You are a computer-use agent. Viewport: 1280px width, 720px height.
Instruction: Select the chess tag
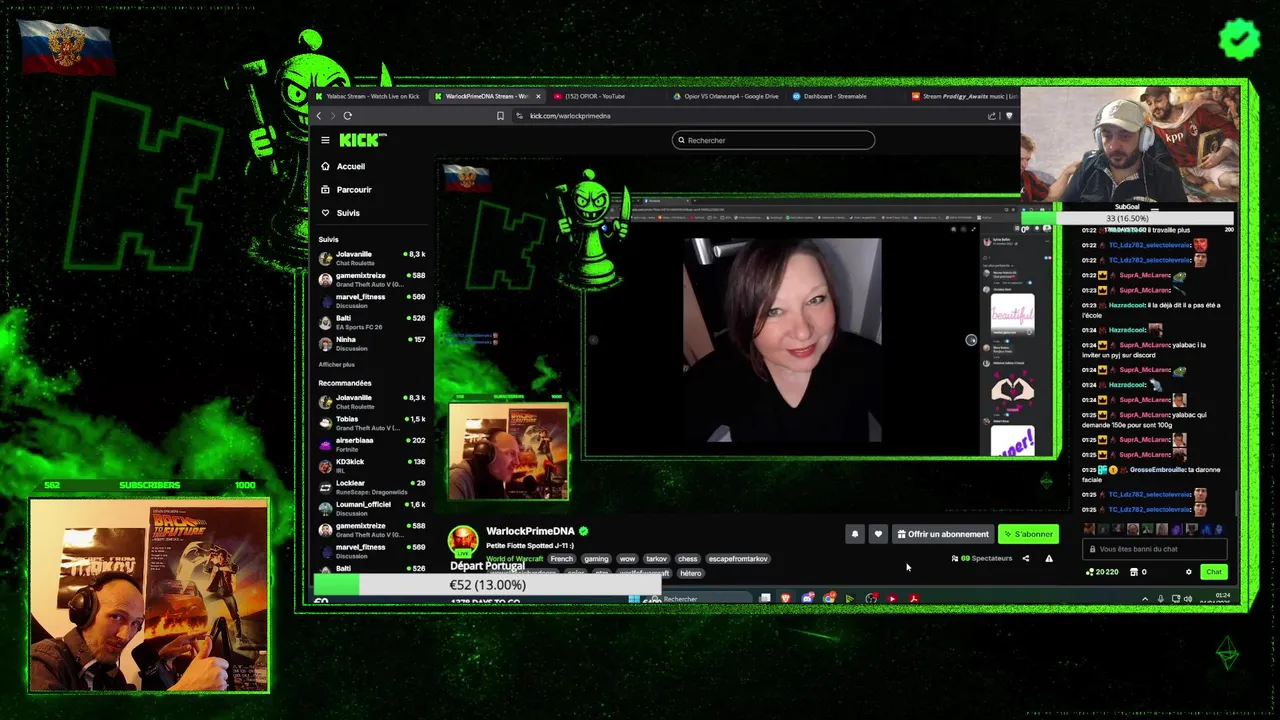(x=688, y=559)
